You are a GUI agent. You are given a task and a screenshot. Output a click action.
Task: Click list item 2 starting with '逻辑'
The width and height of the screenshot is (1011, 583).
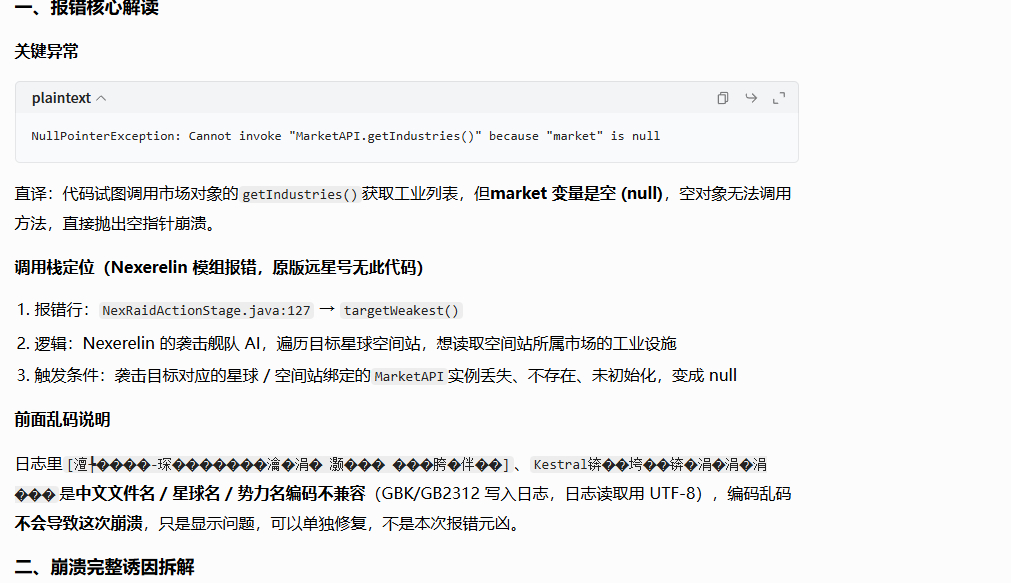click(x=355, y=344)
